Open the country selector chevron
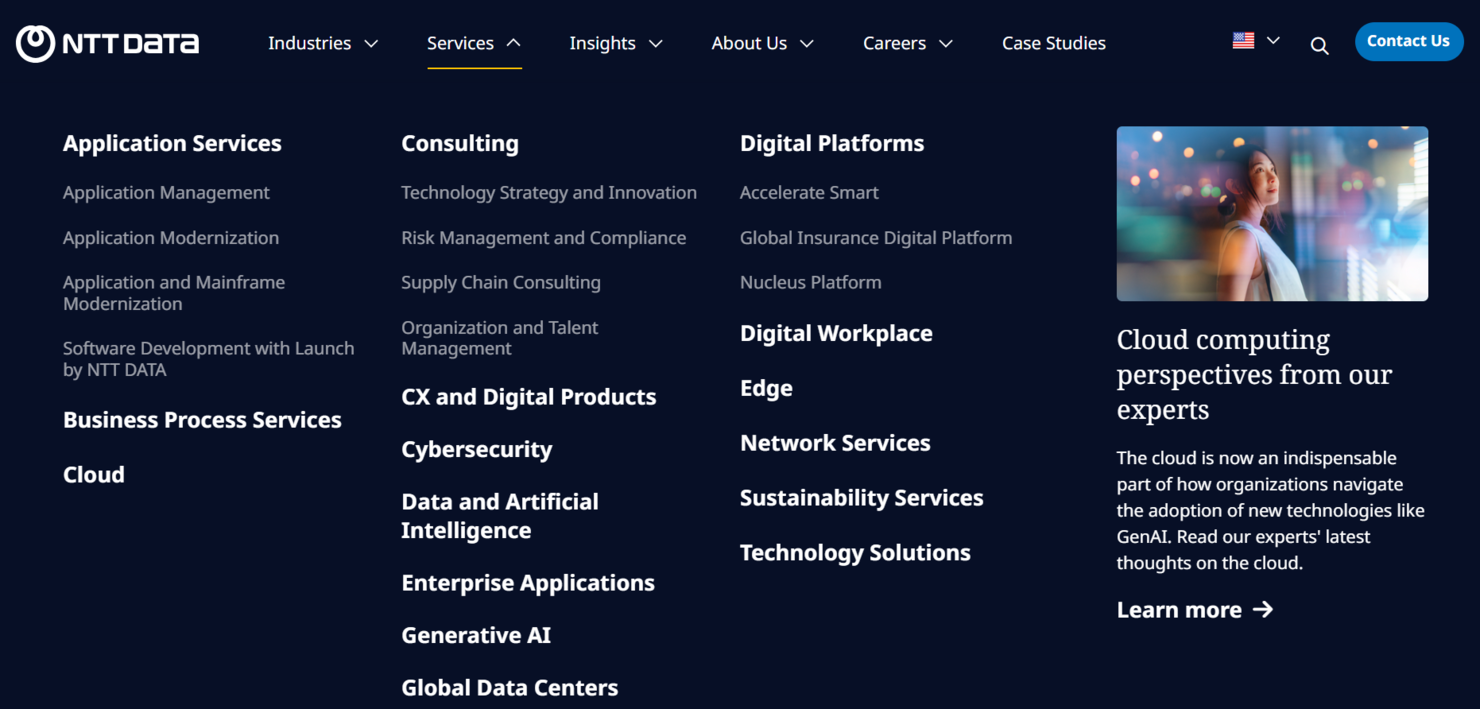 pyautogui.click(x=1273, y=39)
